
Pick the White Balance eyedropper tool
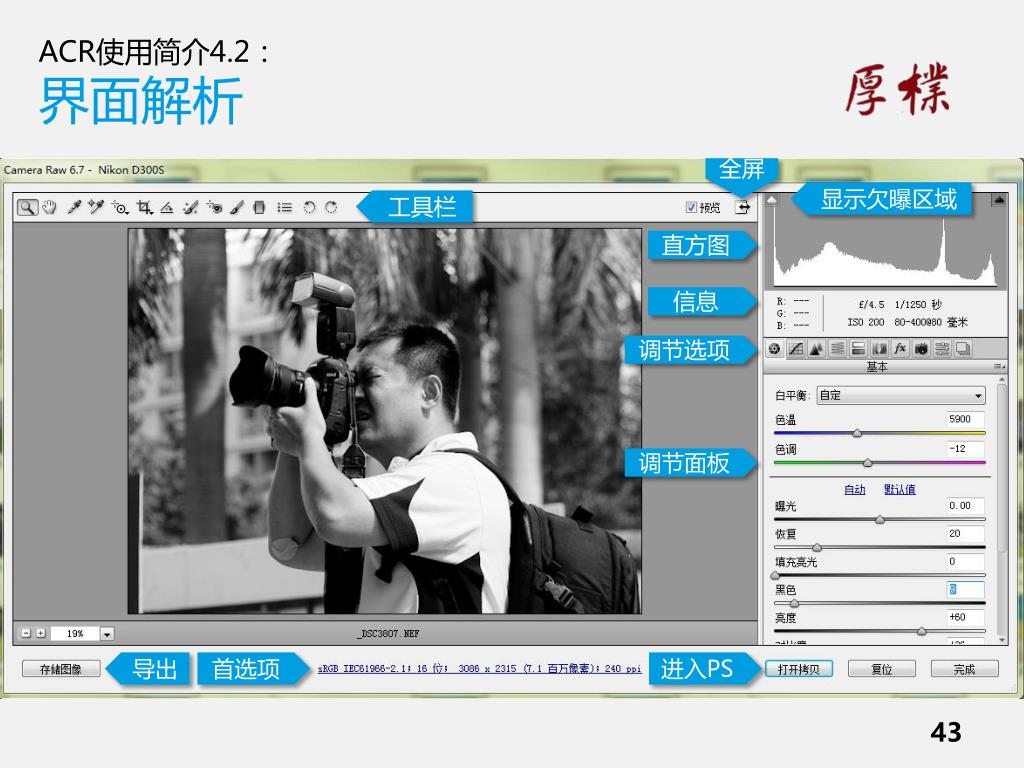pos(74,207)
